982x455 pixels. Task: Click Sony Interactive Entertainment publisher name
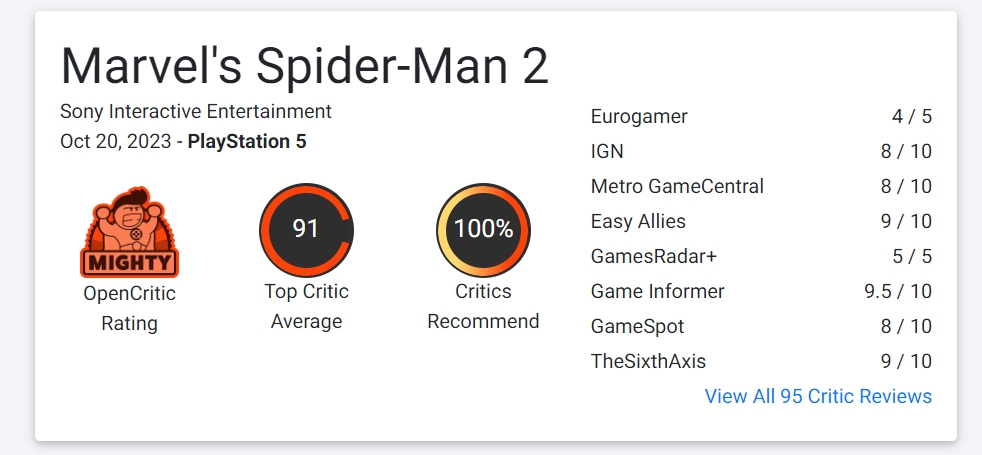196,111
